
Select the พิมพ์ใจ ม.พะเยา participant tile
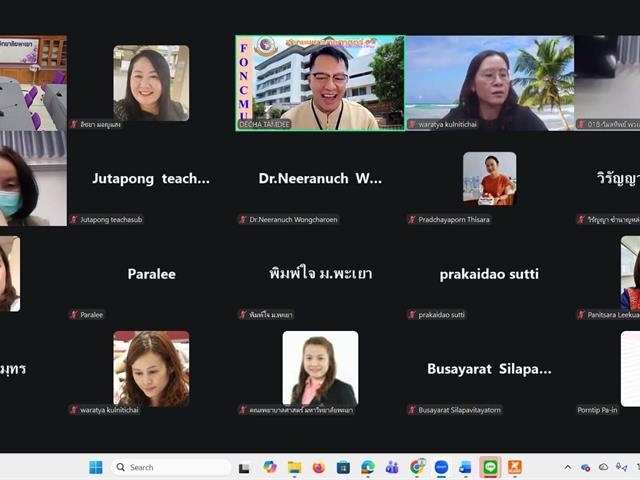pos(320,273)
